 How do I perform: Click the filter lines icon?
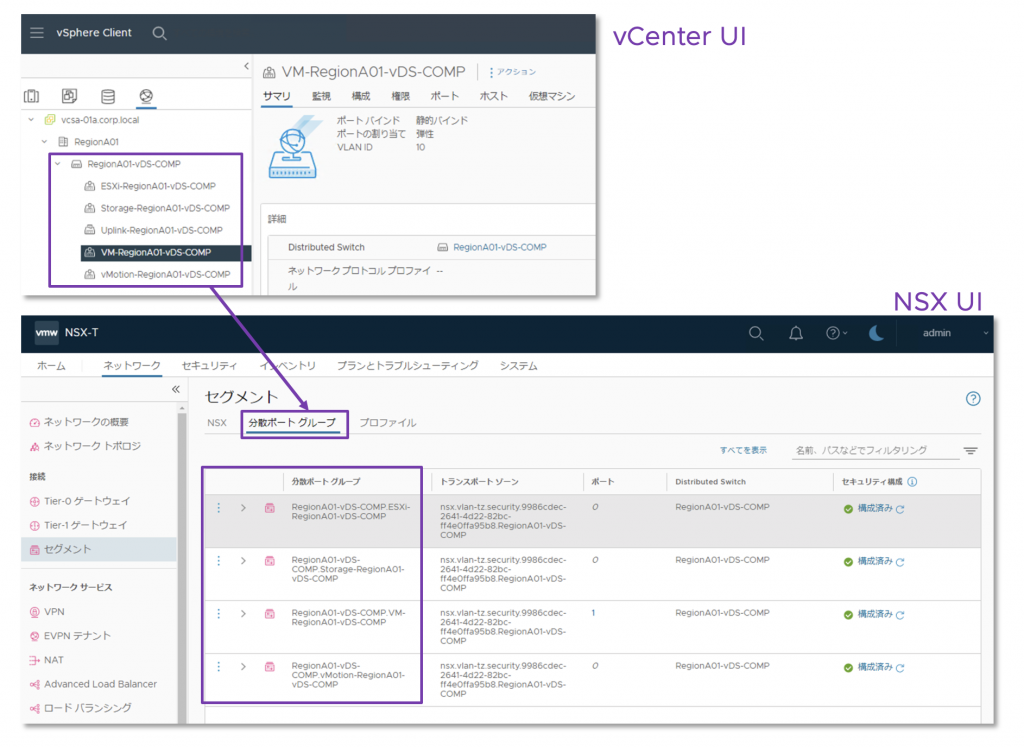pyautogui.click(x=970, y=451)
